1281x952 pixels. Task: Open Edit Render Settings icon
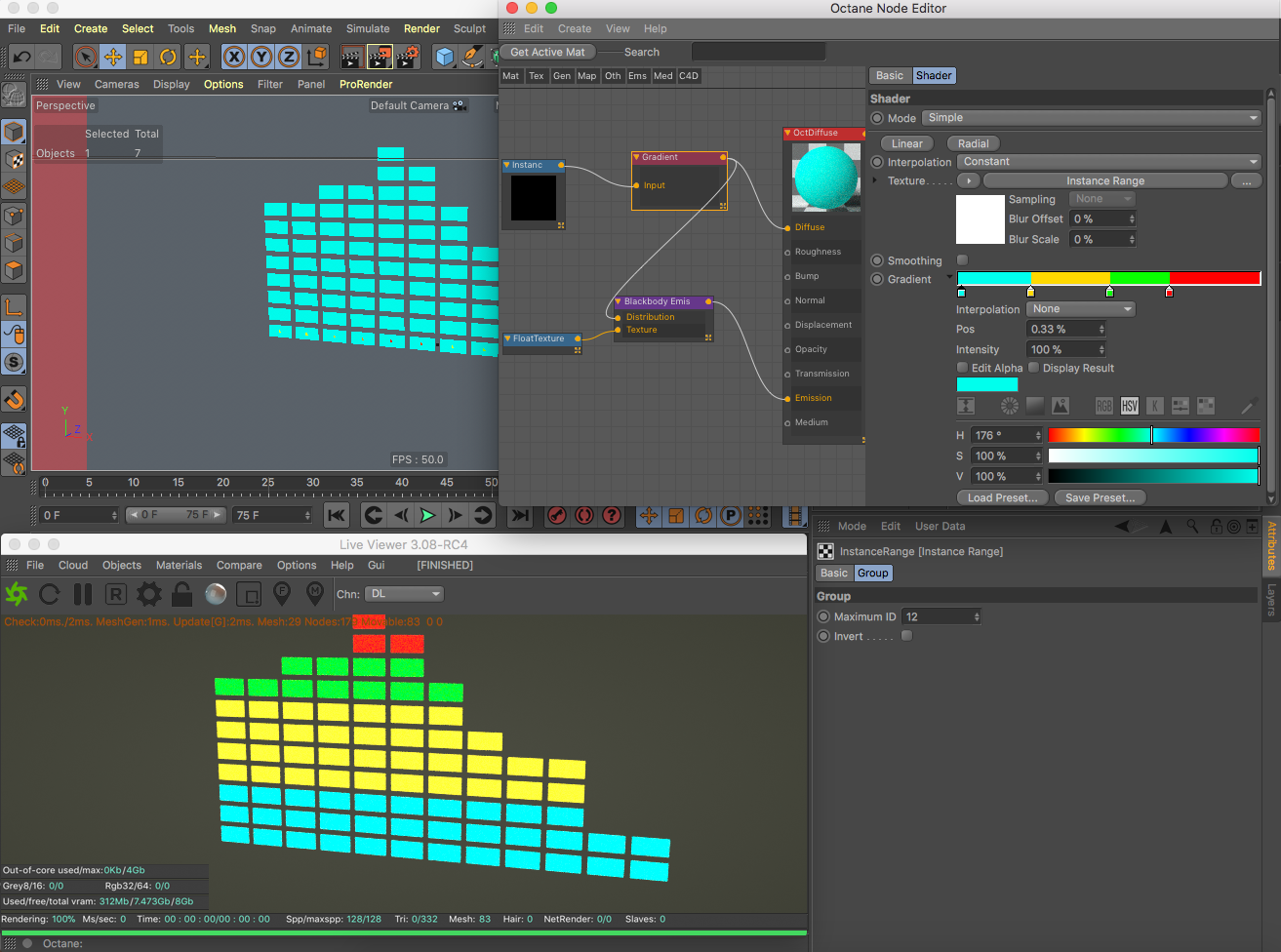click(x=407, y=57)
